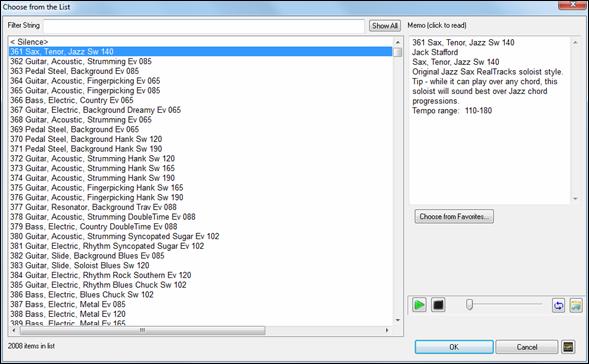Select 387 Bass, Electric, Metal Ev 085
The height and width of the screenshot is (364, 589).
pyautogui.click(x=201, y=304)
